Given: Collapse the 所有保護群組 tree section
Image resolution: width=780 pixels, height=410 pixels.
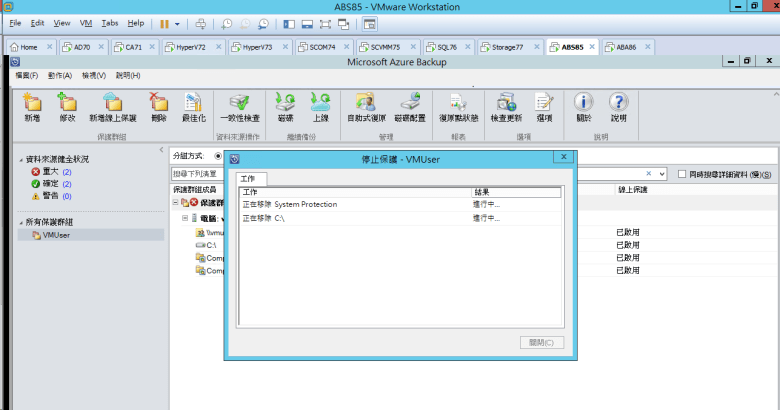Looking at the screenshot, I should pos(20,221).
